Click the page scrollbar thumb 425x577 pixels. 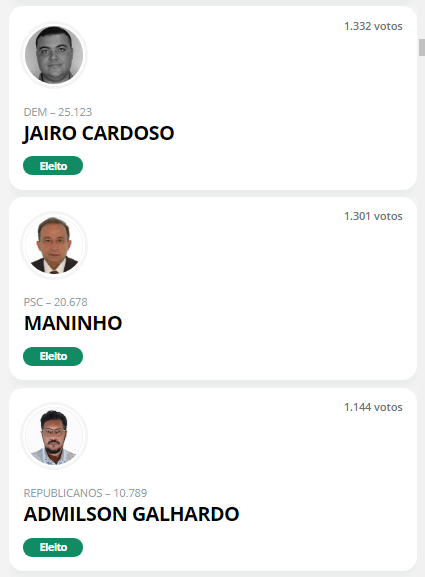point(422,47)
